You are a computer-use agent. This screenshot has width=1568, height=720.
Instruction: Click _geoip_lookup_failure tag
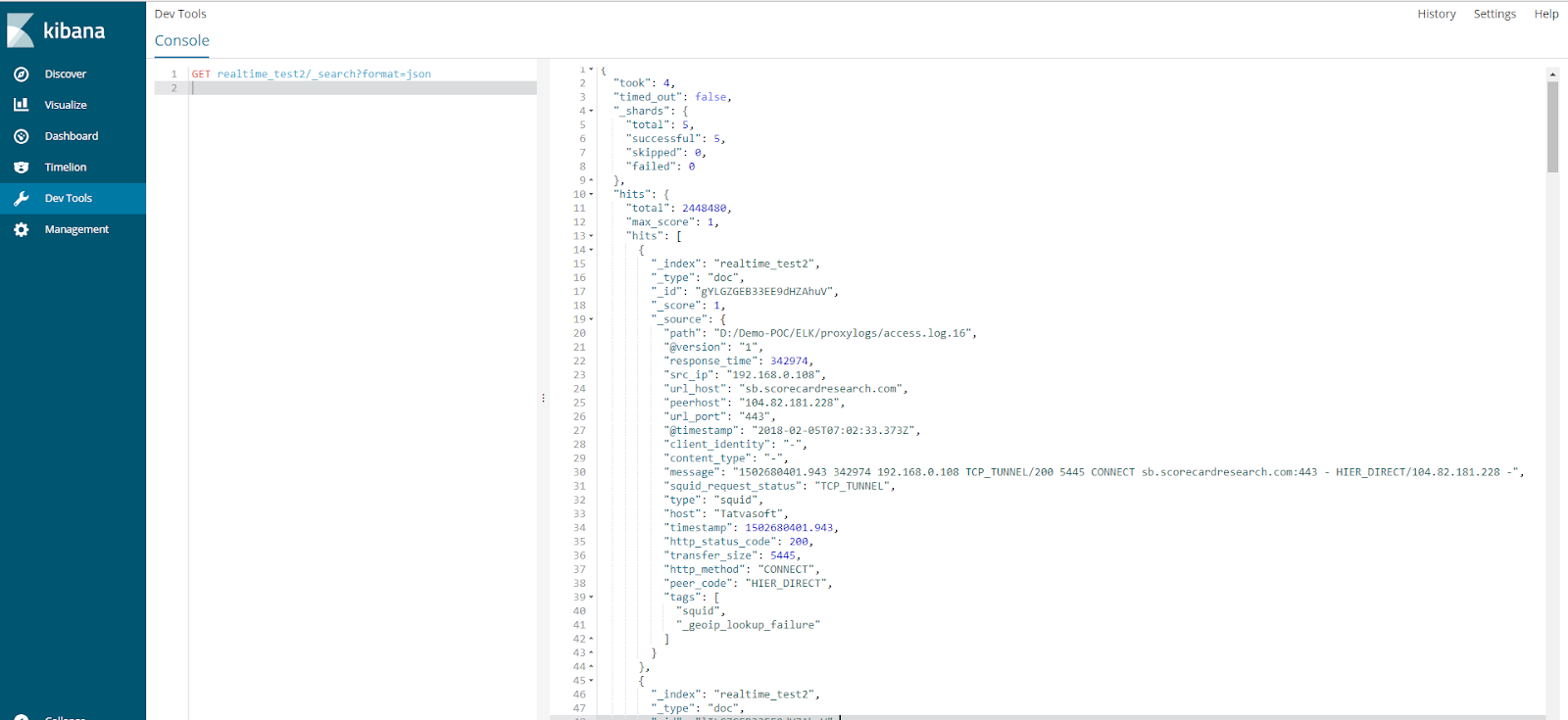coord(749,625)
